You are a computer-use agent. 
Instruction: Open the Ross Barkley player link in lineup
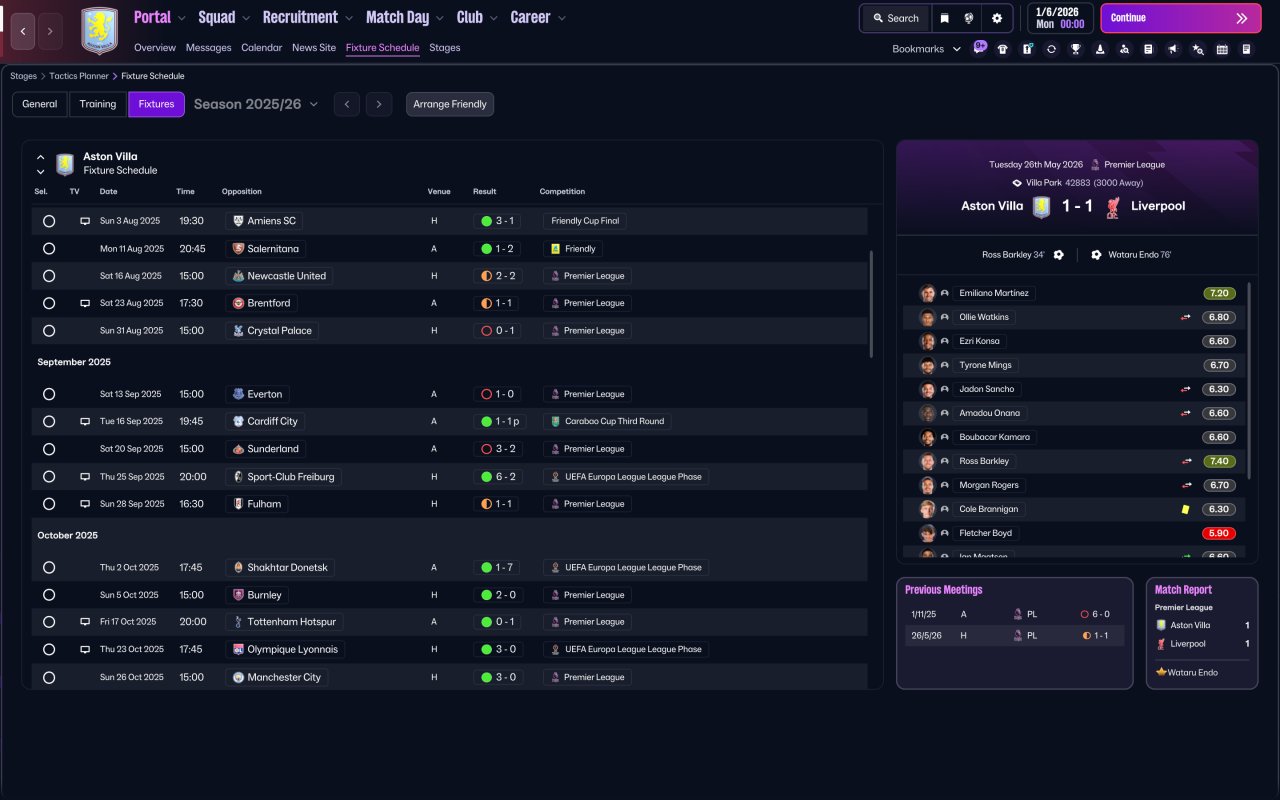[x=984, y=461]
